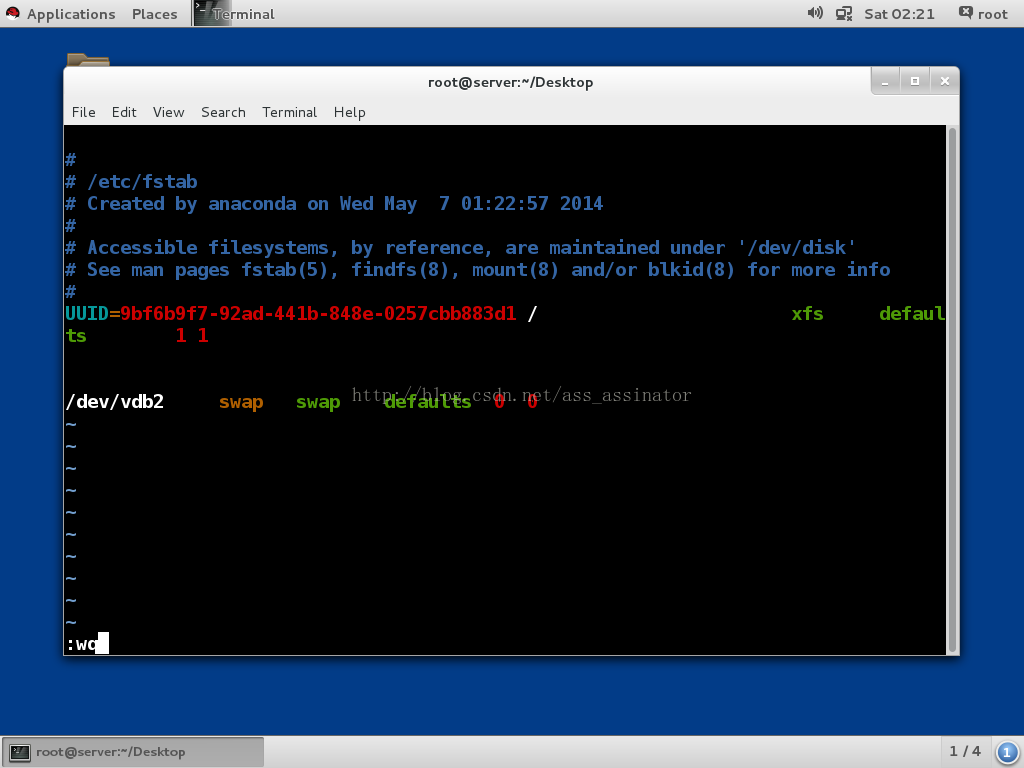Click the xfs filesystem type text
The width and height of the screenshot is (1024, 768).
tap(807, 313)
